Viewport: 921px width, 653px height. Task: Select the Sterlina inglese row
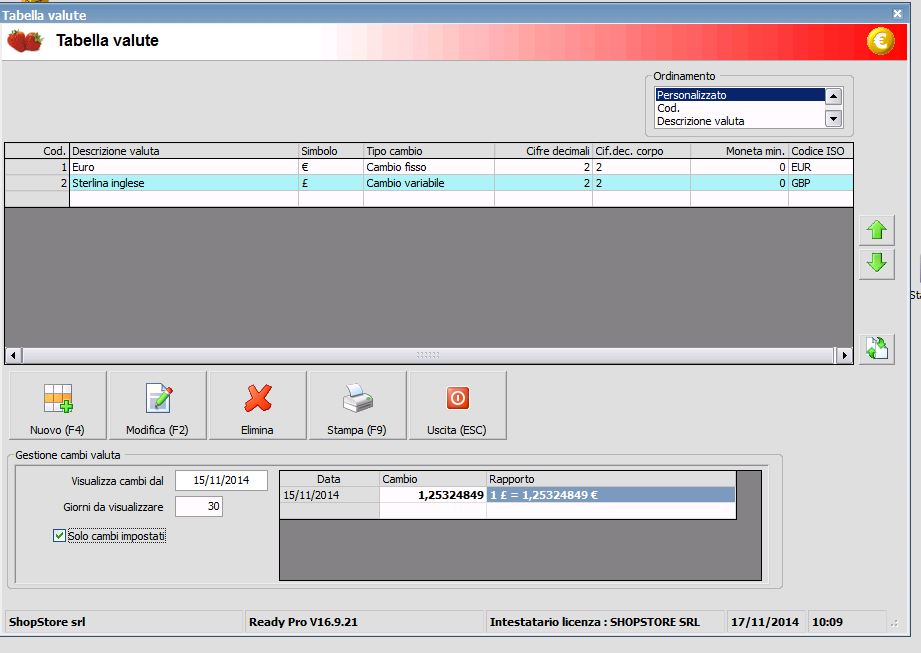point(429,183)
